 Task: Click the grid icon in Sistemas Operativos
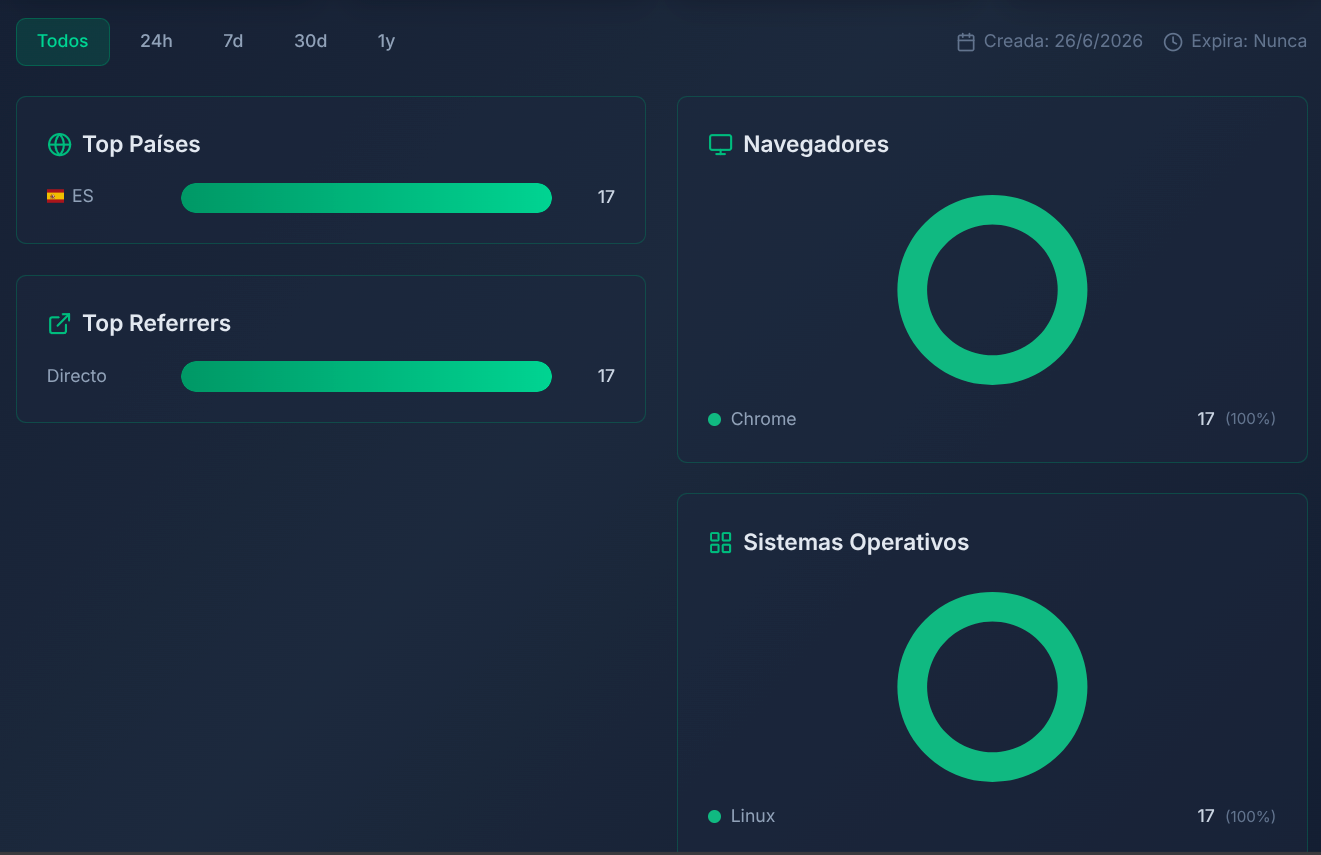(x=720, y=543)
